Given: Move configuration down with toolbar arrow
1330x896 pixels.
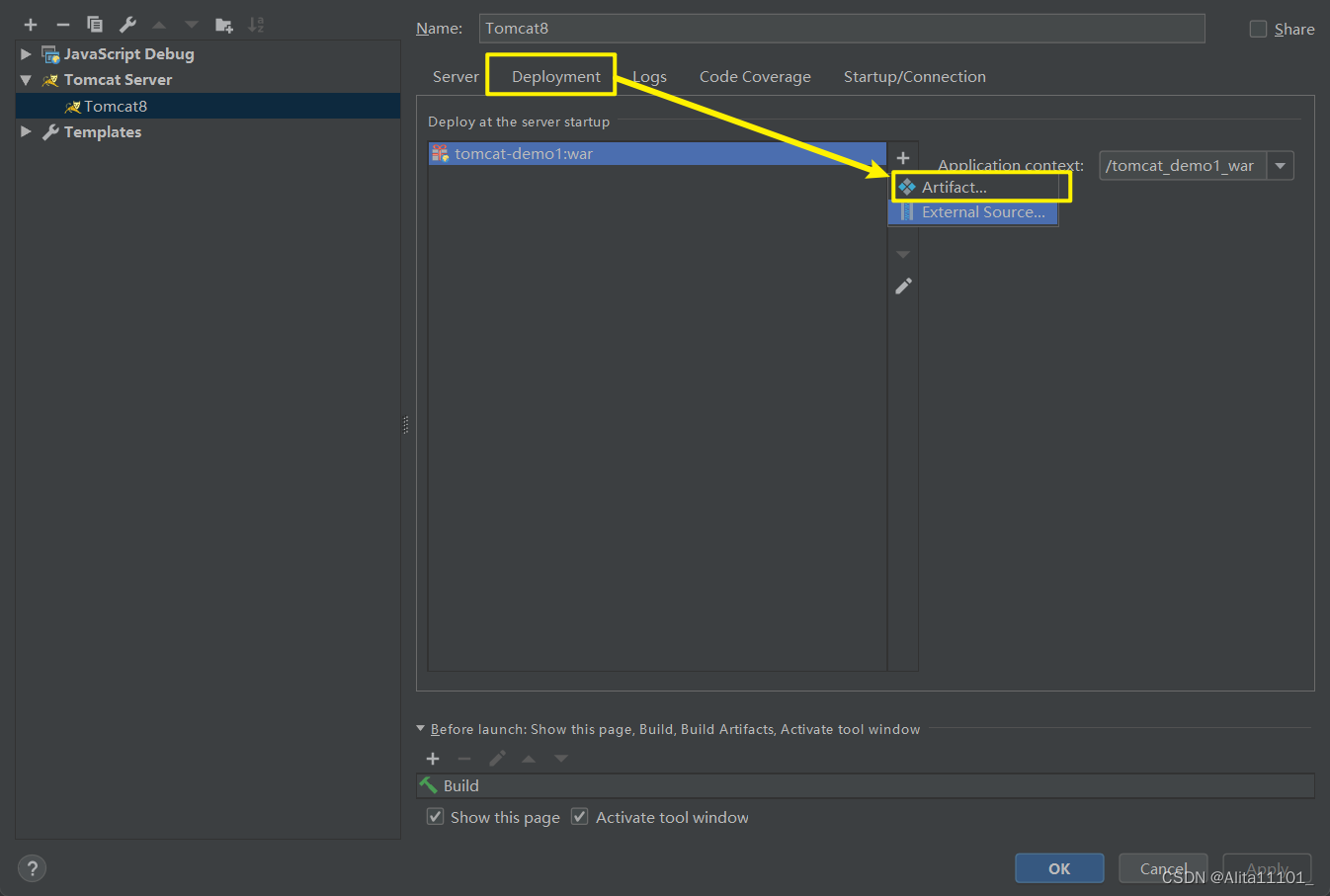Looking at the screenshot, I should point(192,25).
